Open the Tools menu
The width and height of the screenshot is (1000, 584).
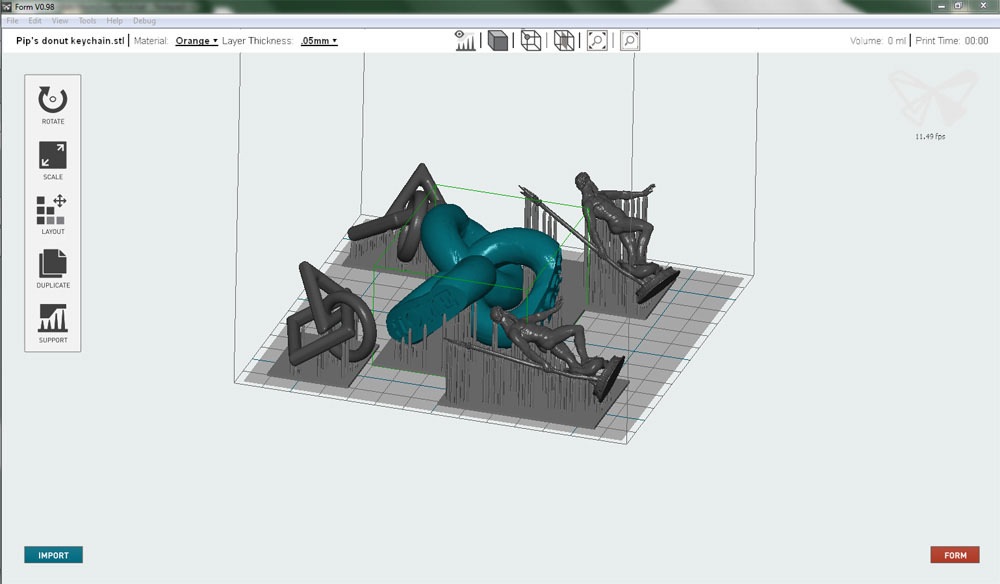coord(88,20)
